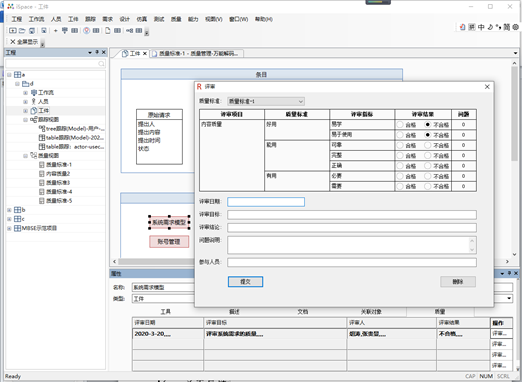
Task: Expand the 工作流 tree node
Action: tap(25, 93)
